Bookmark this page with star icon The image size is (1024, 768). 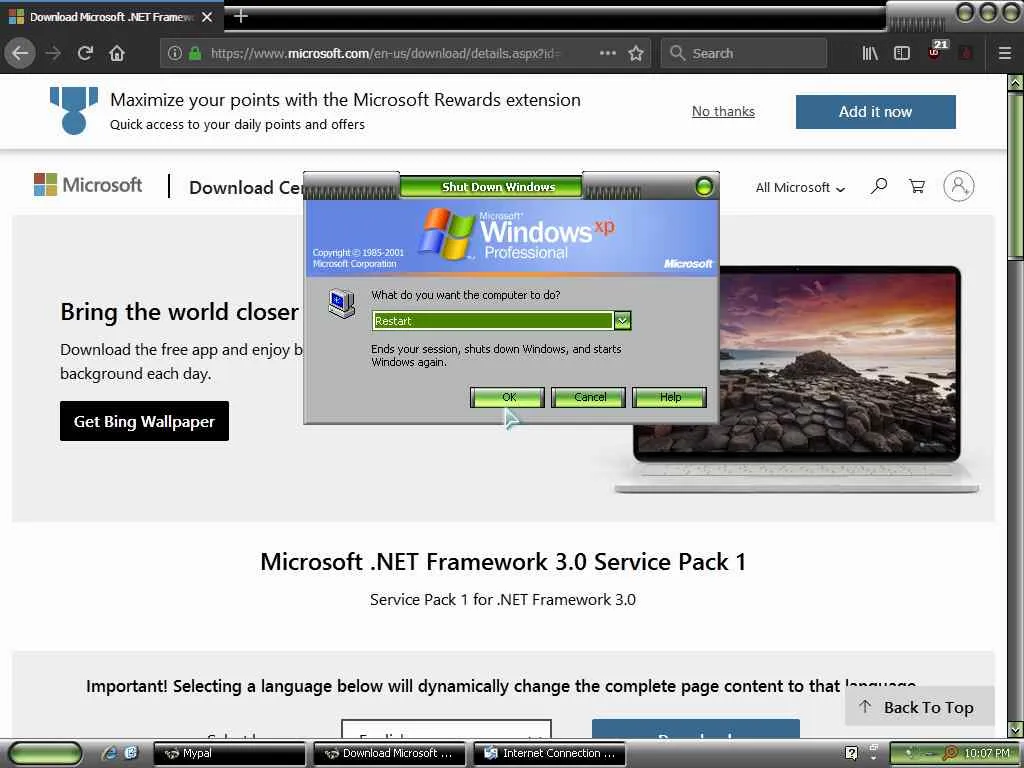635,53
